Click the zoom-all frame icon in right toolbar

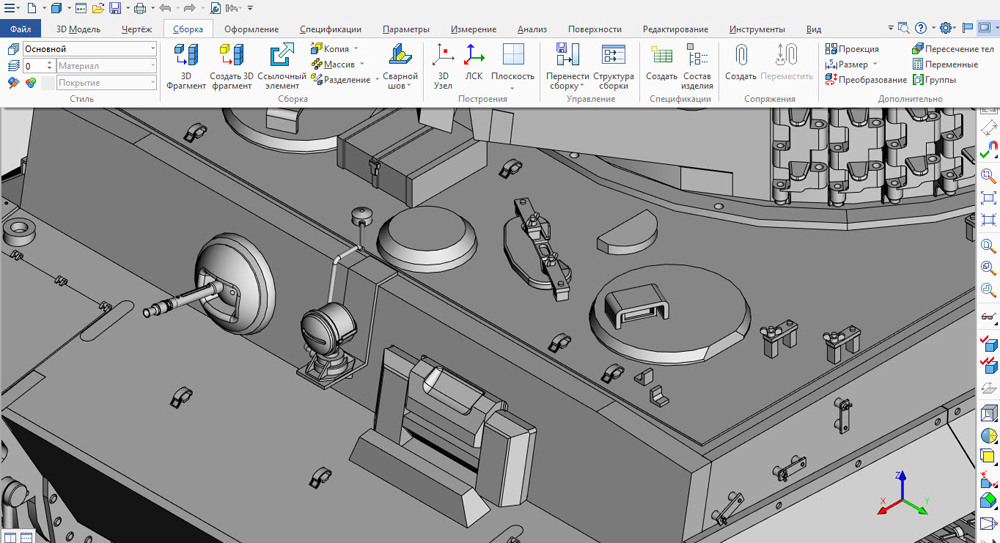989,198
